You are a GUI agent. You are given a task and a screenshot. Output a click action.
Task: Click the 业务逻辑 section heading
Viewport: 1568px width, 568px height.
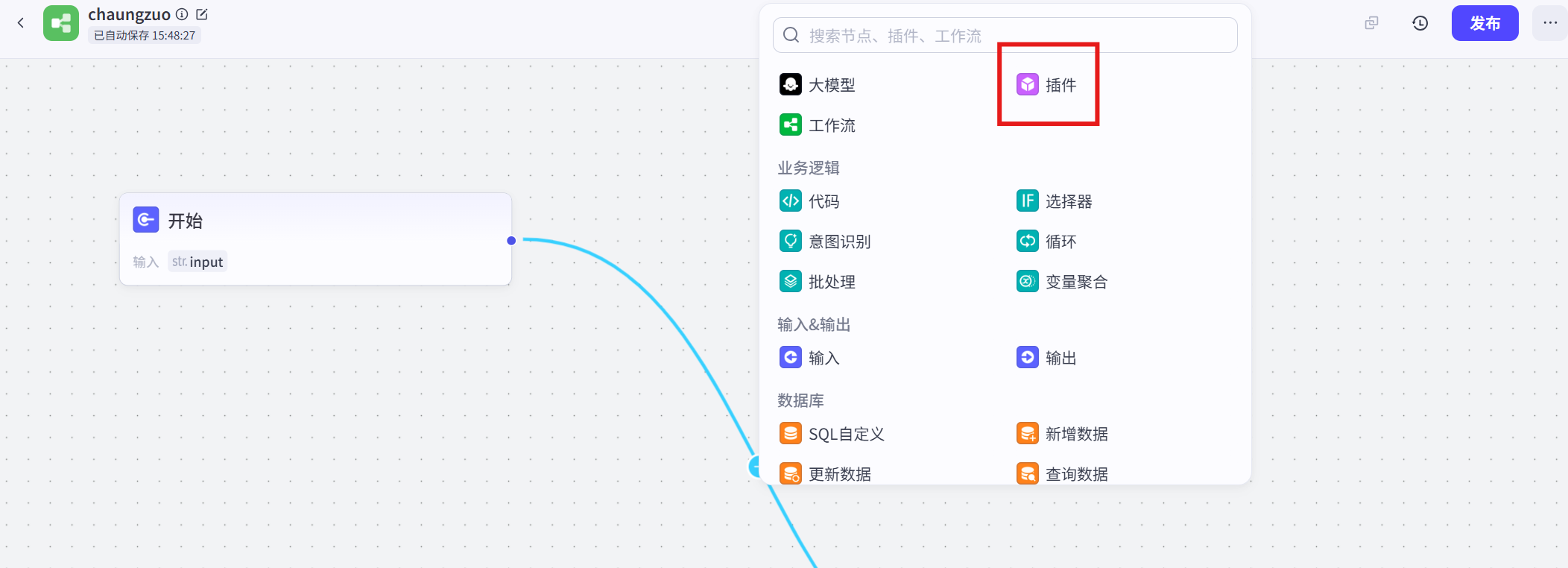click(809, 168)
